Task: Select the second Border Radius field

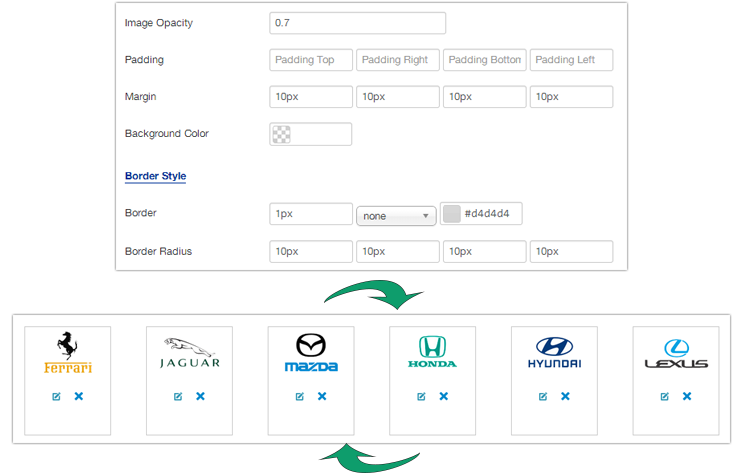Action: (398, 252)
